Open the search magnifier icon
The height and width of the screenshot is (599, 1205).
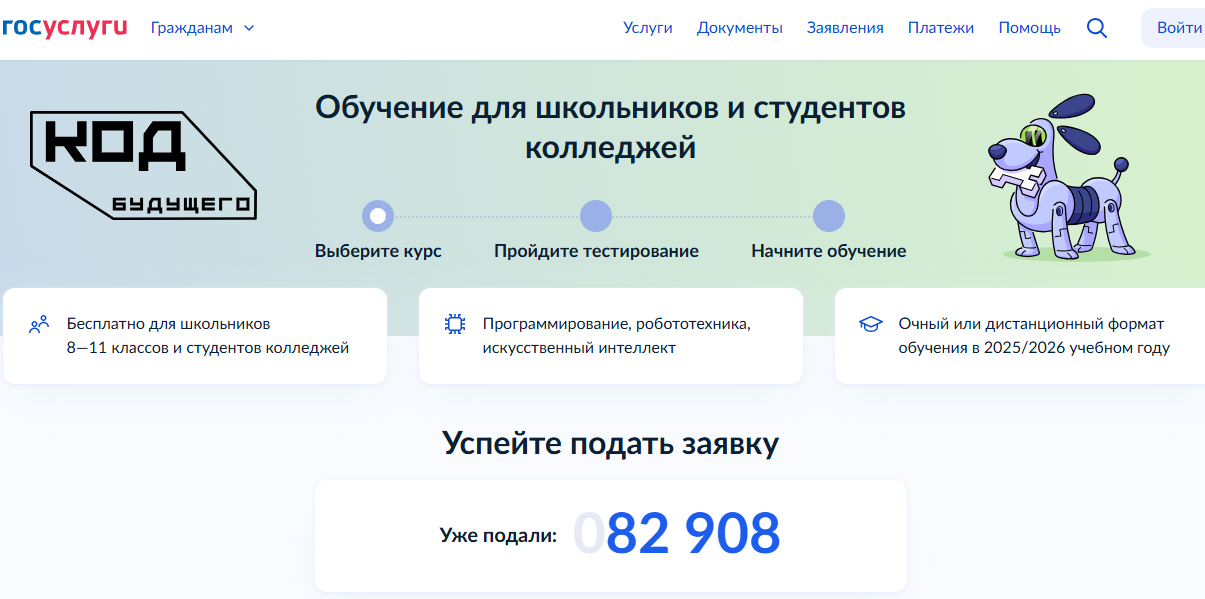pyautogui.click(x=1097, y=28)
